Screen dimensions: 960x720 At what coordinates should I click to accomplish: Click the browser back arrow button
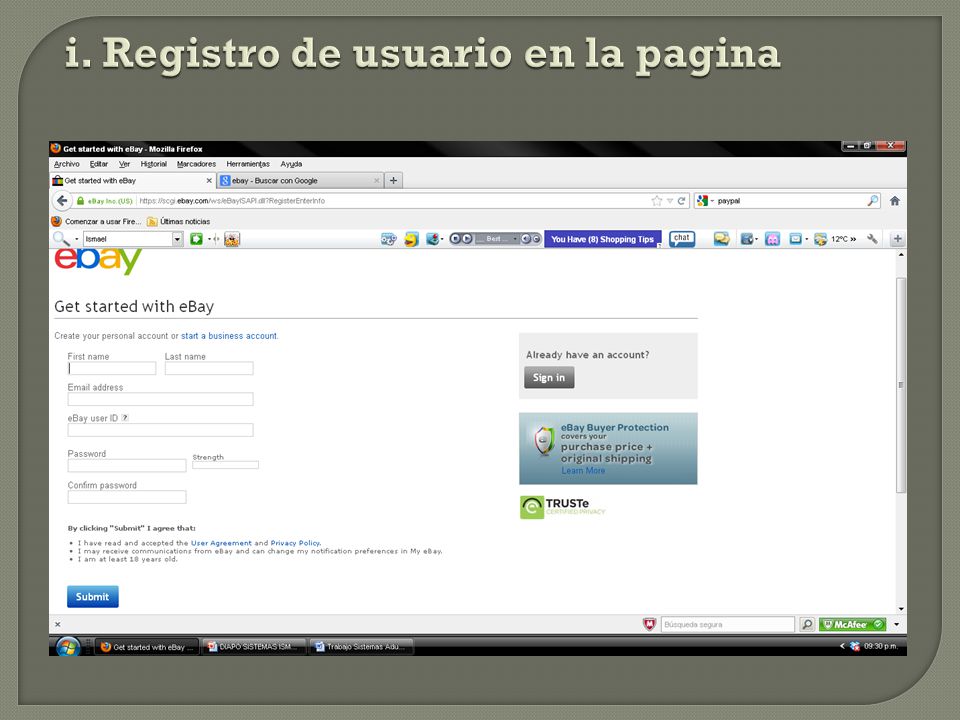coord(62,201)
